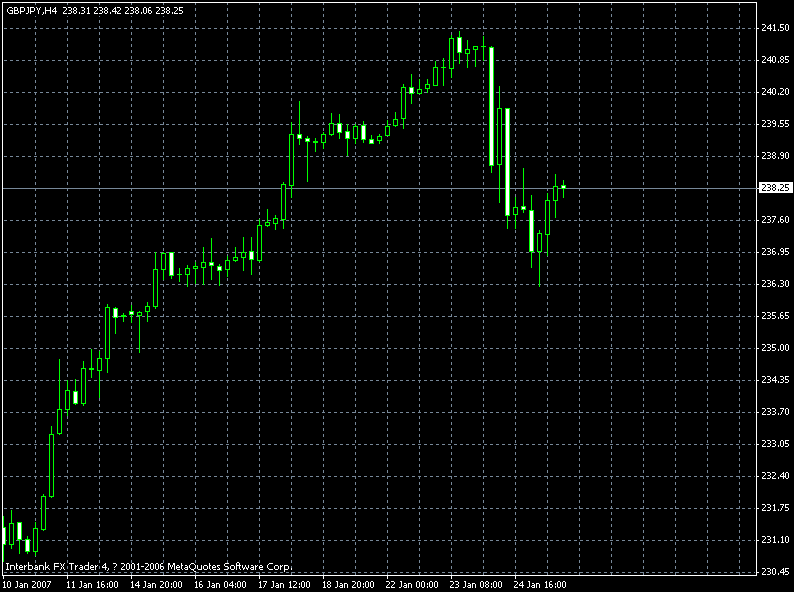This screenshot has width=794, height=592.
Task: Click the 17 Jan 12:00 time label
Action: 285,585
